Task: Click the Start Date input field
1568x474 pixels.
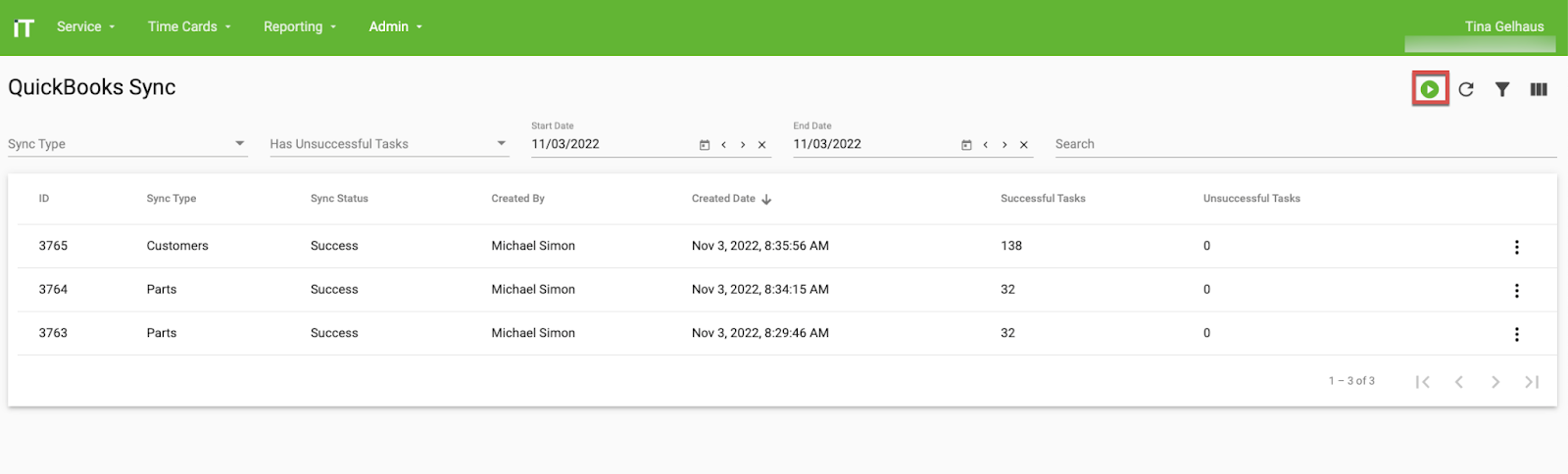Action: (x=612, y=144)
